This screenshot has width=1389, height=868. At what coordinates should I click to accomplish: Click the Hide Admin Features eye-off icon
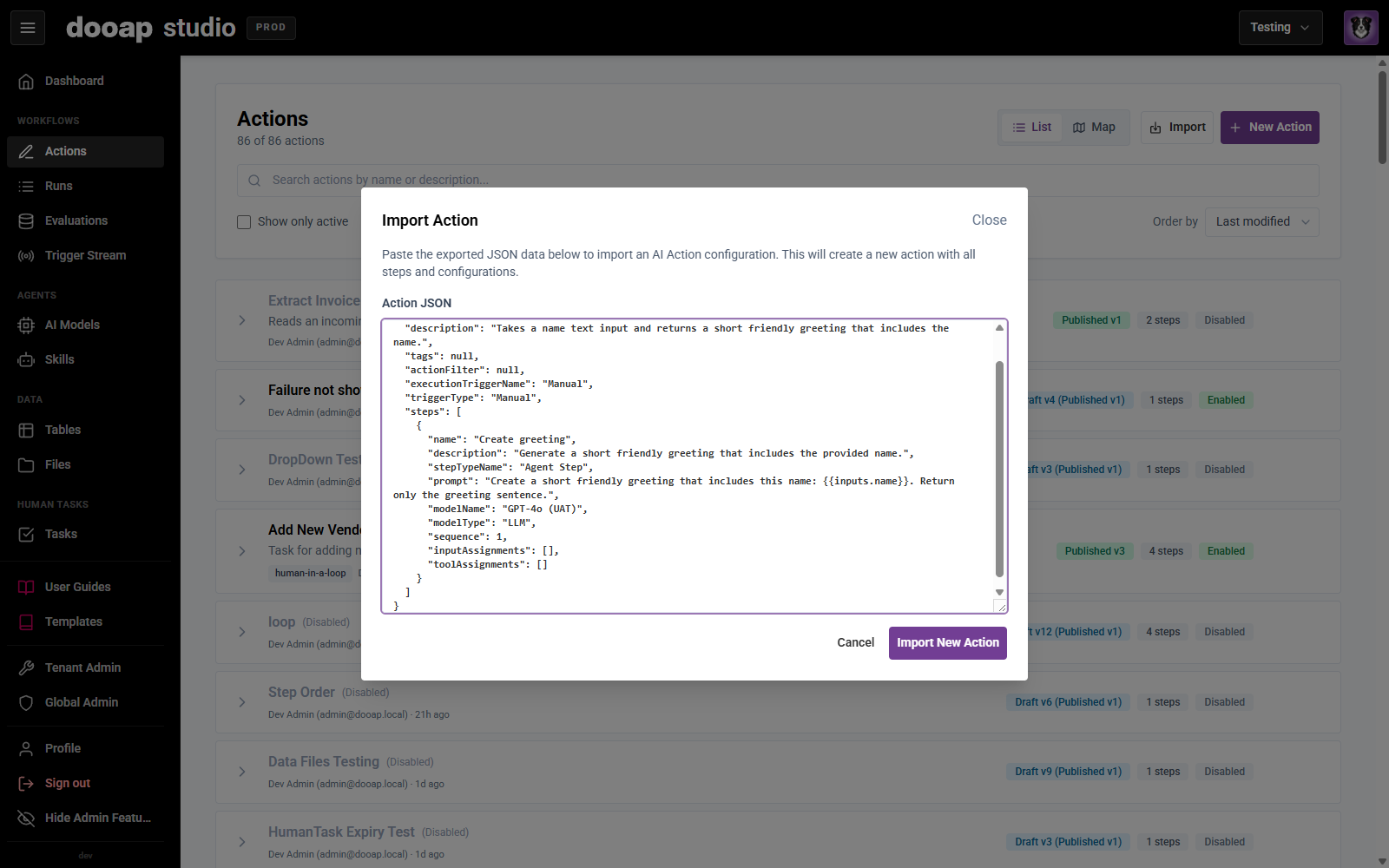[26, 818]
